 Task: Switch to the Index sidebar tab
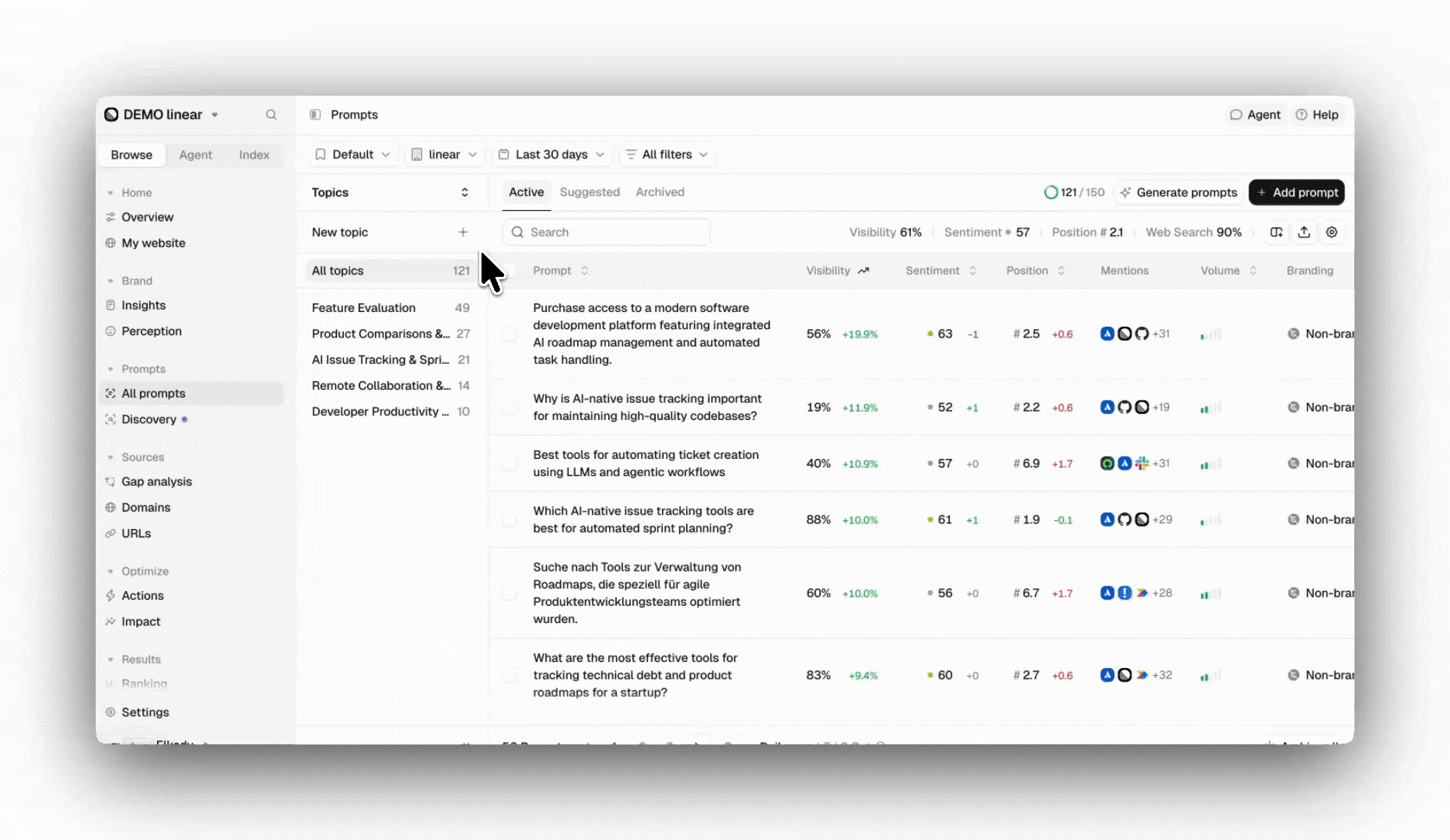pyautogui.click(x=254, y=155)
